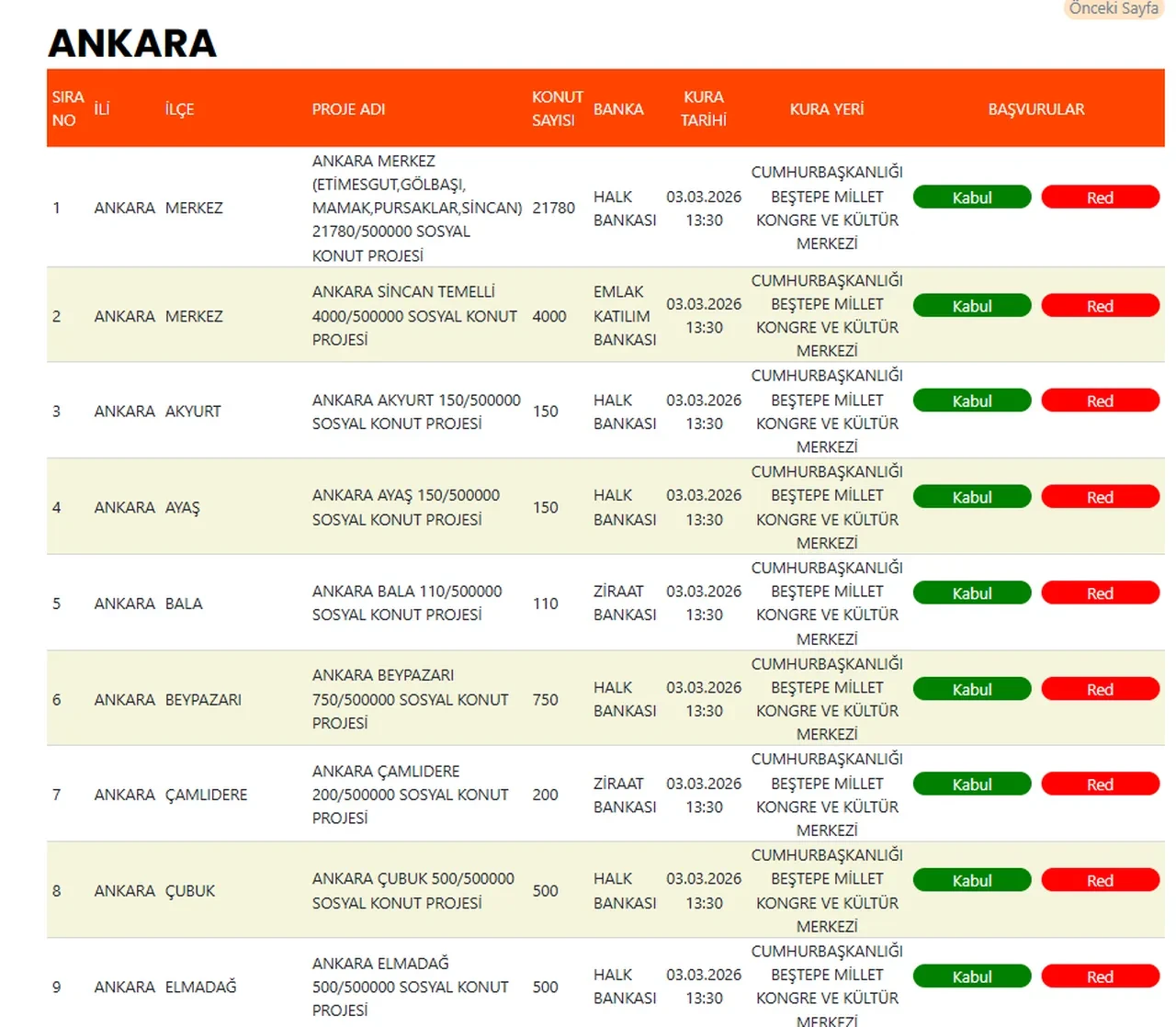Approve the Beypazarı 750 housing project
This screenshot has height=1027, width=1176.
[x=971, y=689]
